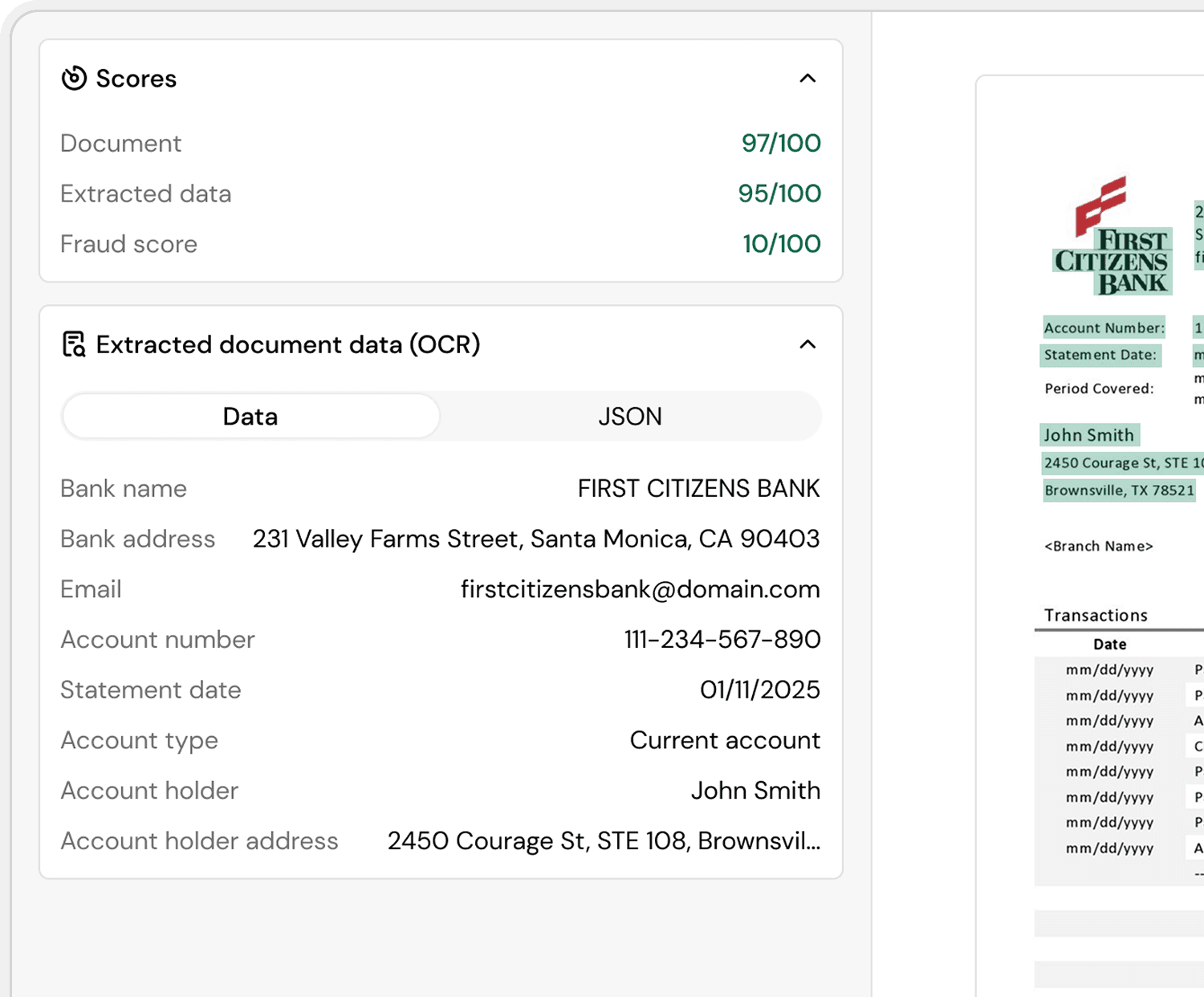Click the Fraud score 10/100

[x=781, y=244]
